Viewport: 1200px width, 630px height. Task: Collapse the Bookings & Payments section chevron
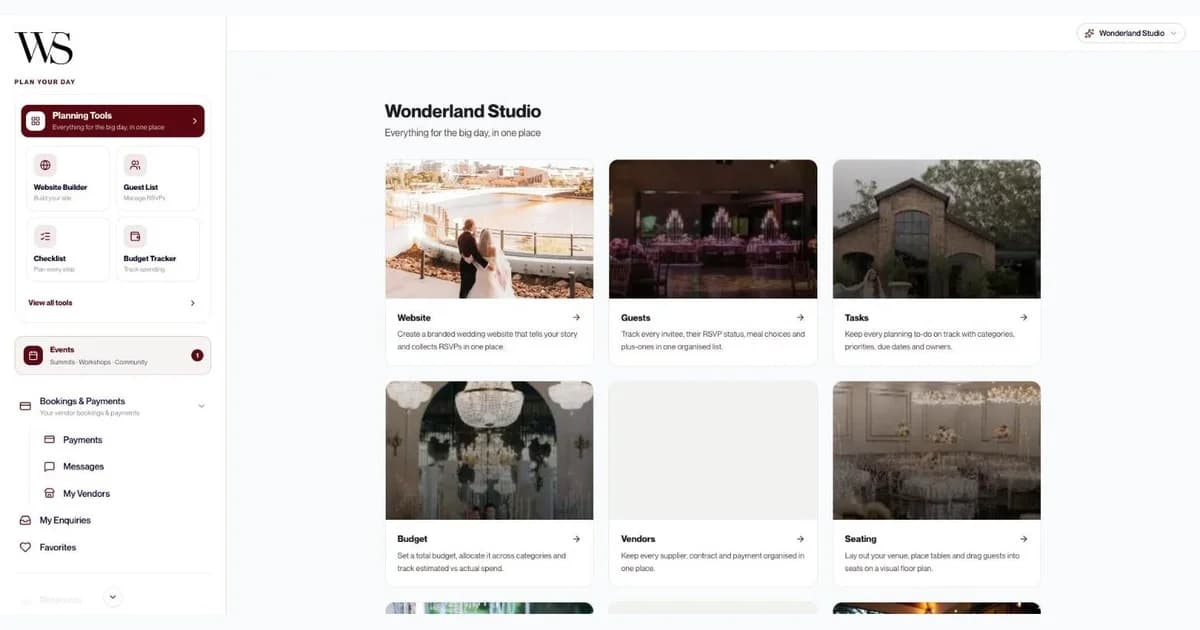pos(202,406)
